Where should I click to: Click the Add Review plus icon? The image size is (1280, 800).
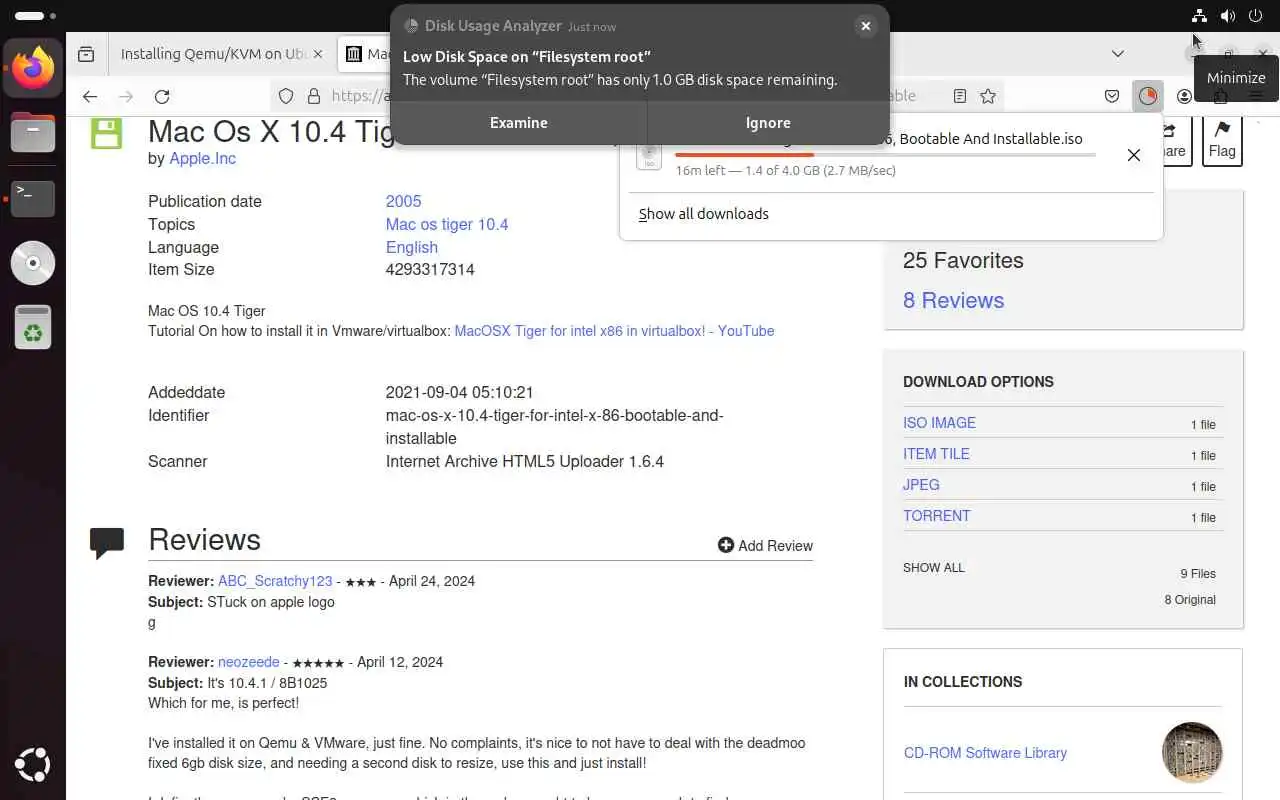tap(726, 545)
